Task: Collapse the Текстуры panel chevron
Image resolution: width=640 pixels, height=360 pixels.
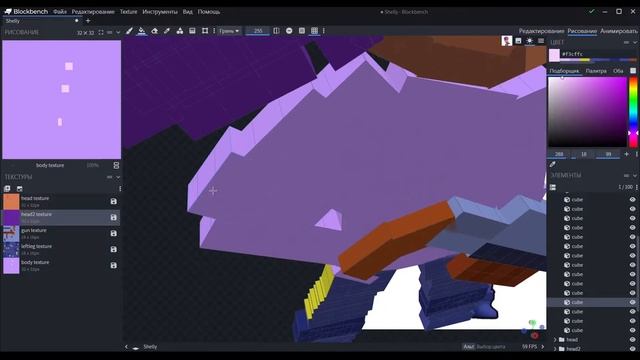Action: (x=118, y=177)
